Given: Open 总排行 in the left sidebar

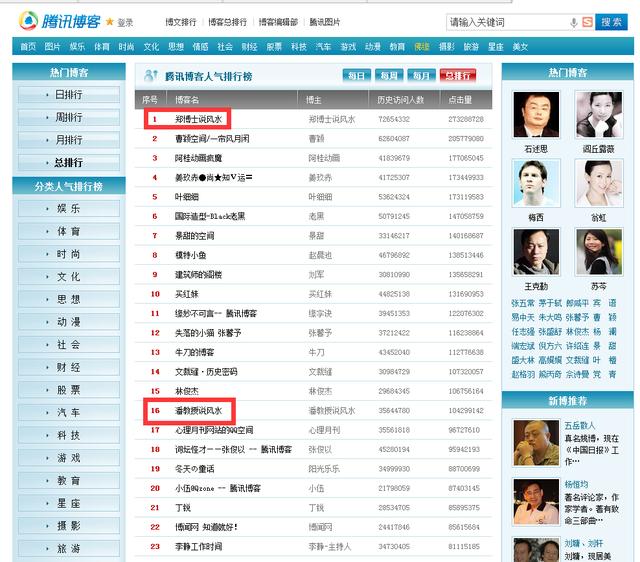Looking at the screenshot, I should point(69,163).
